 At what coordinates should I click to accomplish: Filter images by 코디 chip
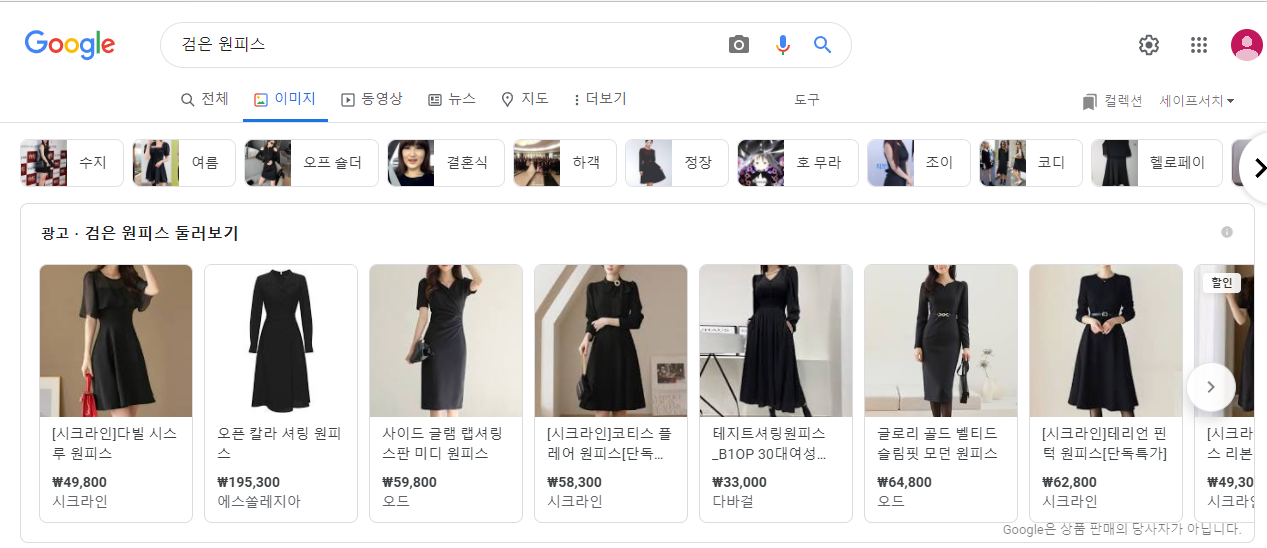(x=1031, y=163)
